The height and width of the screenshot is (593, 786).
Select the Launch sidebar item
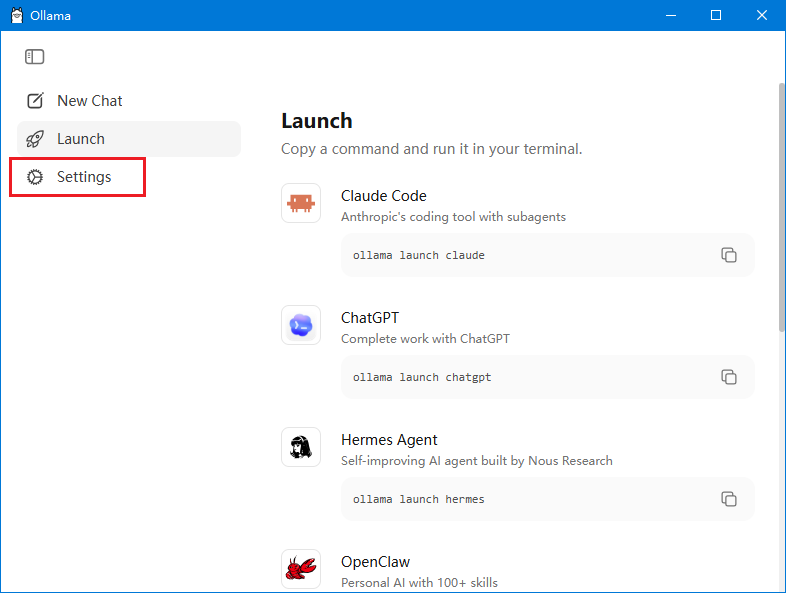pos(129,139)
